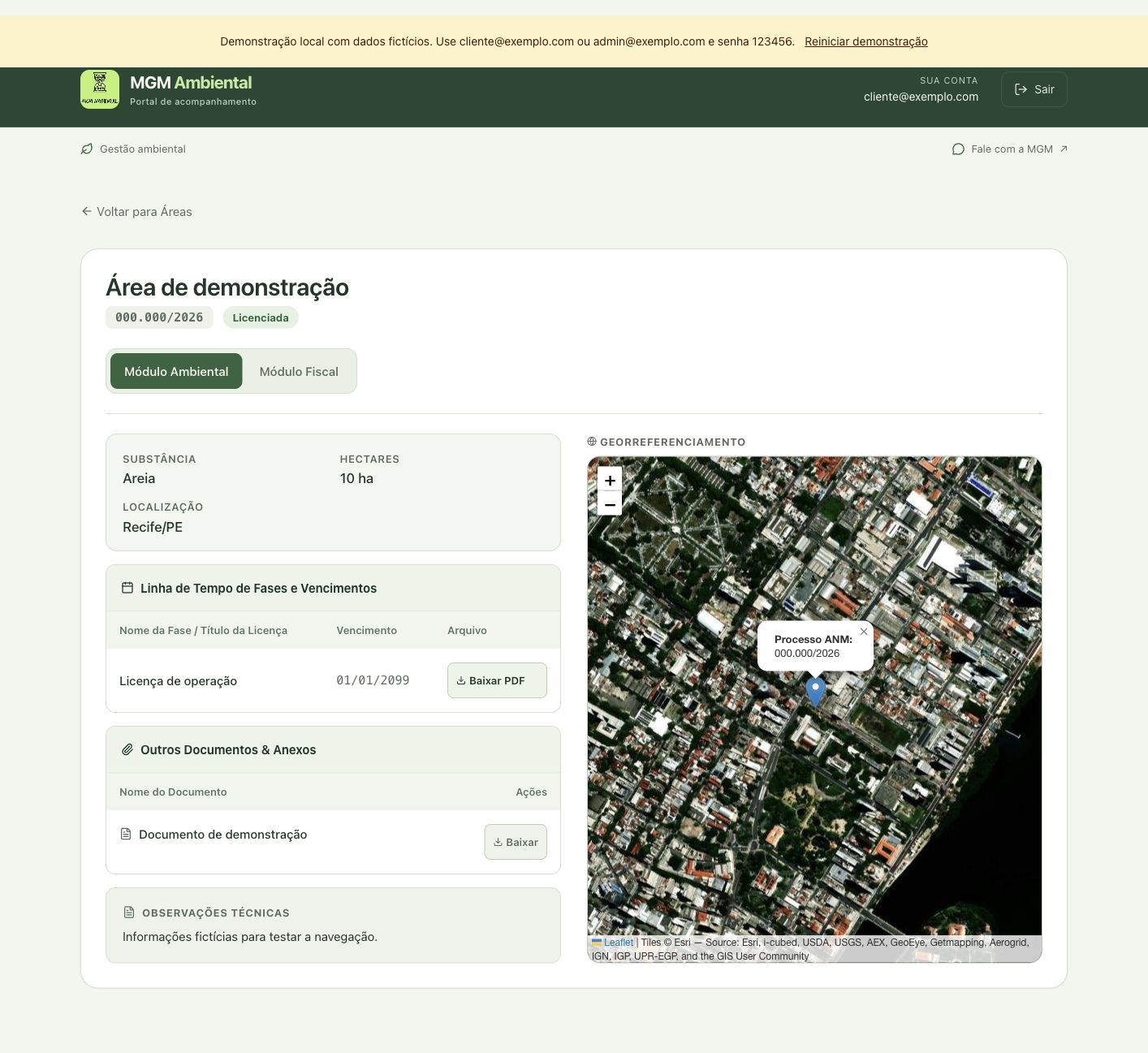Zoom in the map with plus button
1148x1053 pixels.
point(610,480)
